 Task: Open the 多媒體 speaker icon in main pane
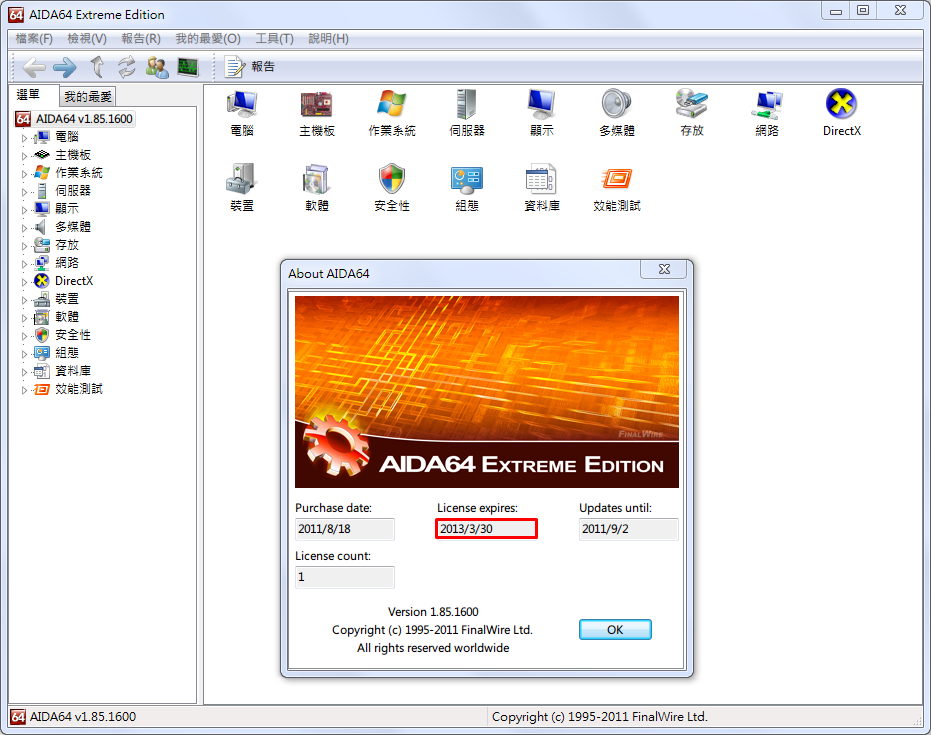click(x=617, y=113)
